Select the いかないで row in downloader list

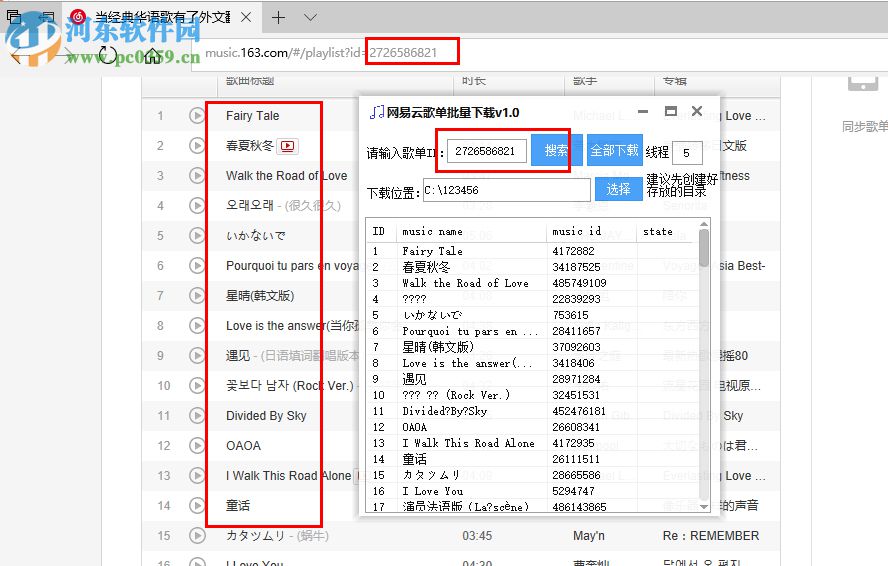coord(532,315)
